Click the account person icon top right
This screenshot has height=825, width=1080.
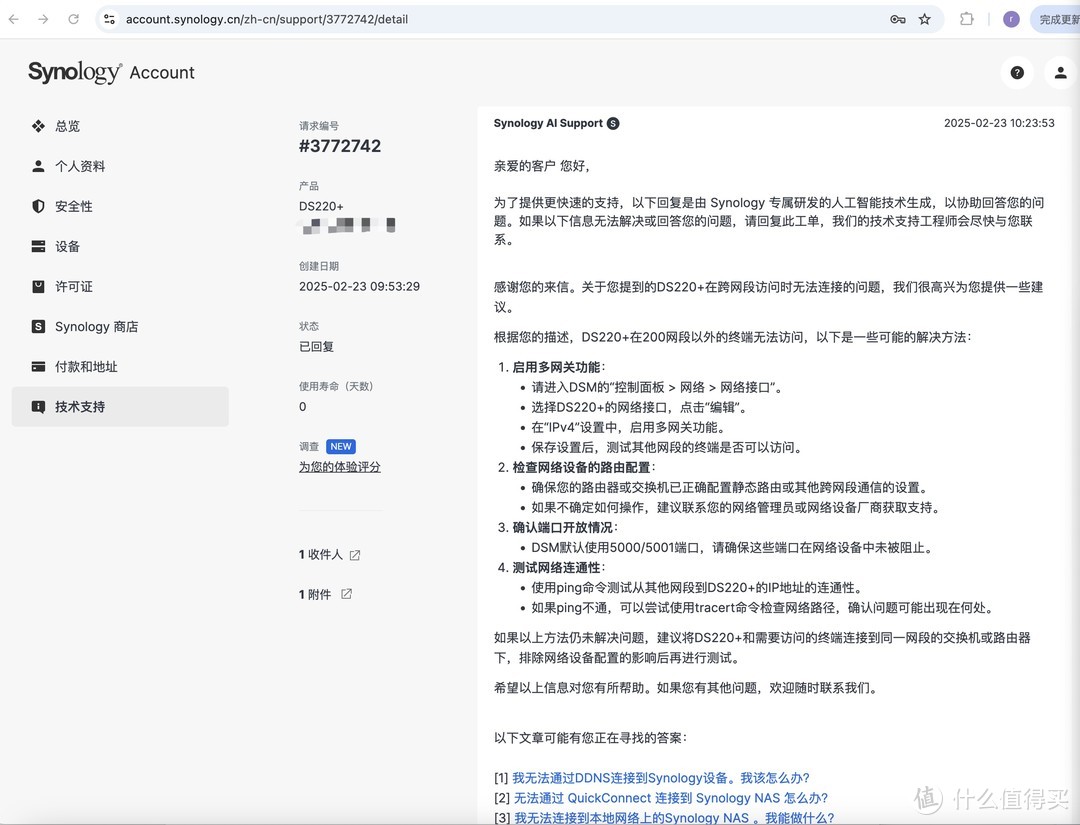[1059, 73]
